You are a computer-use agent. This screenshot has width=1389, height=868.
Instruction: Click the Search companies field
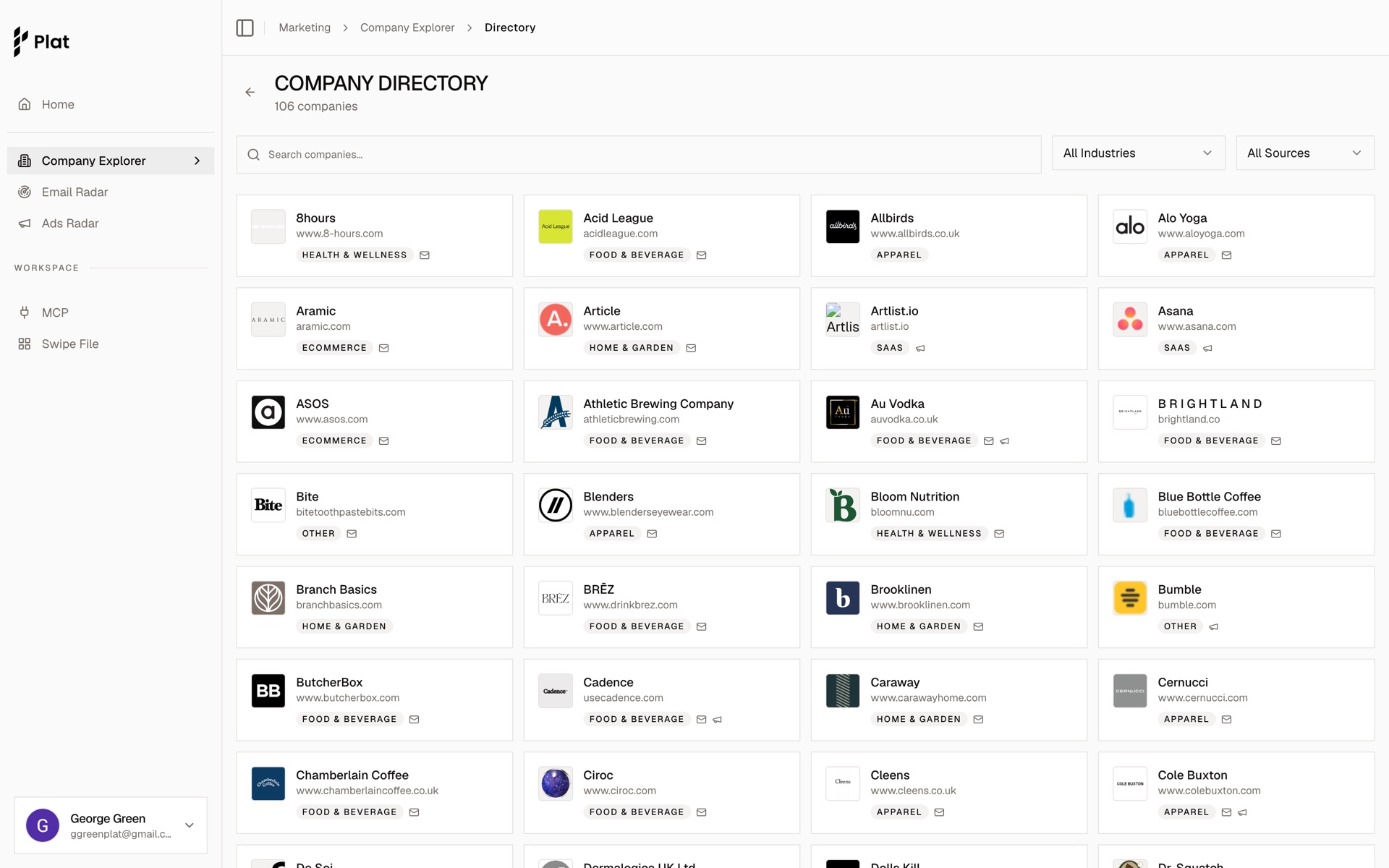coord(638,154)
